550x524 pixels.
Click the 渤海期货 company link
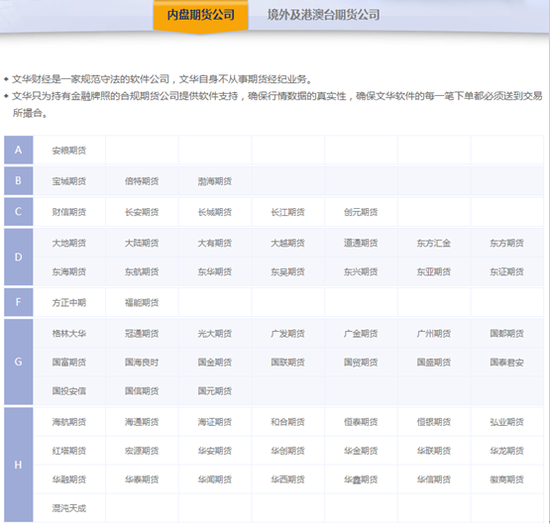pyautogui.click(x=215, y=181)
